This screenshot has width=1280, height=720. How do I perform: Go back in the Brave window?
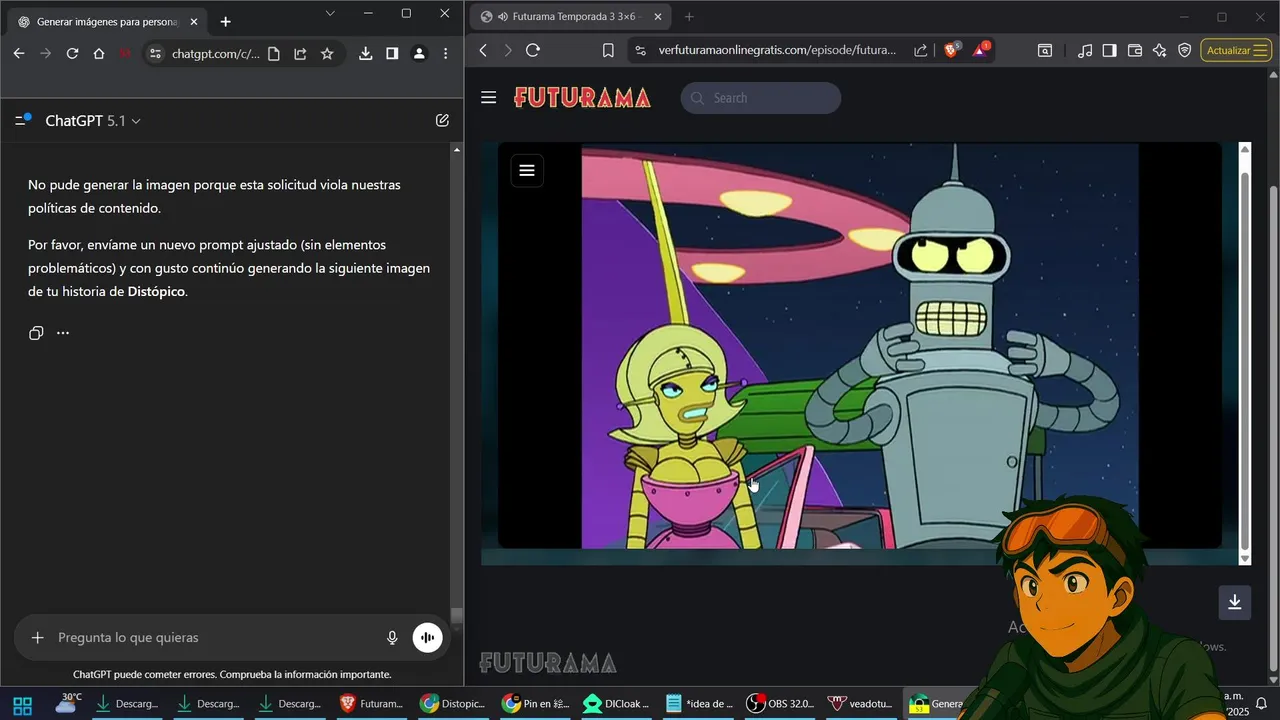[x=483, y=50]
